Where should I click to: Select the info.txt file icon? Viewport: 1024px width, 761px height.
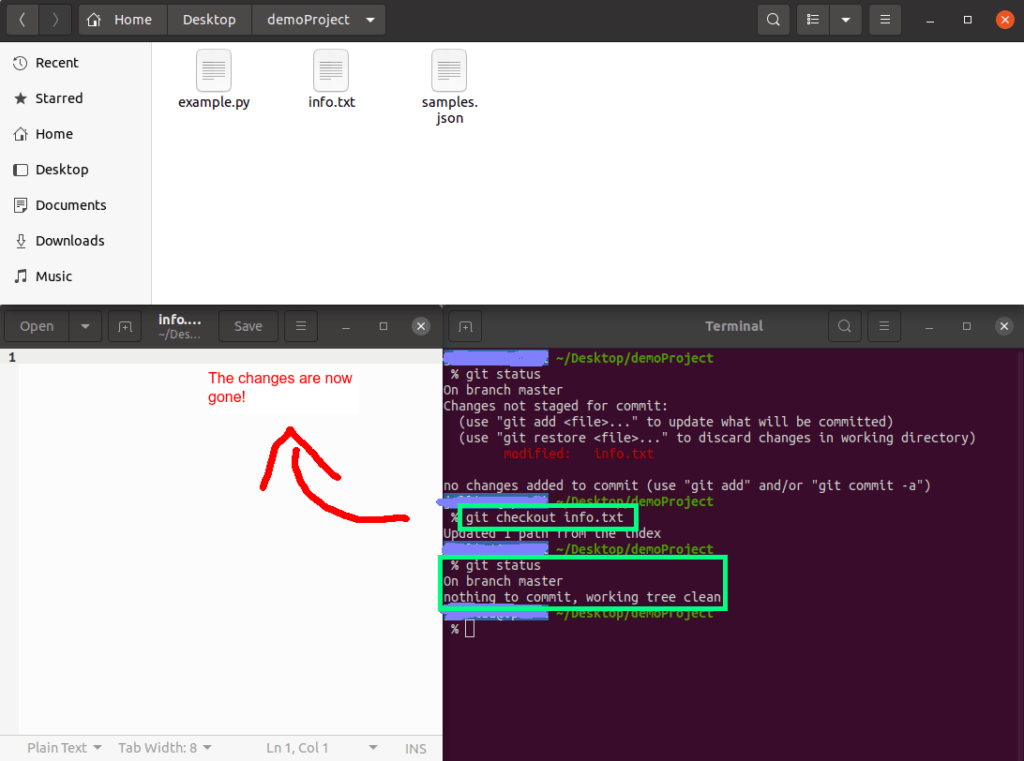tap(331, 71)
